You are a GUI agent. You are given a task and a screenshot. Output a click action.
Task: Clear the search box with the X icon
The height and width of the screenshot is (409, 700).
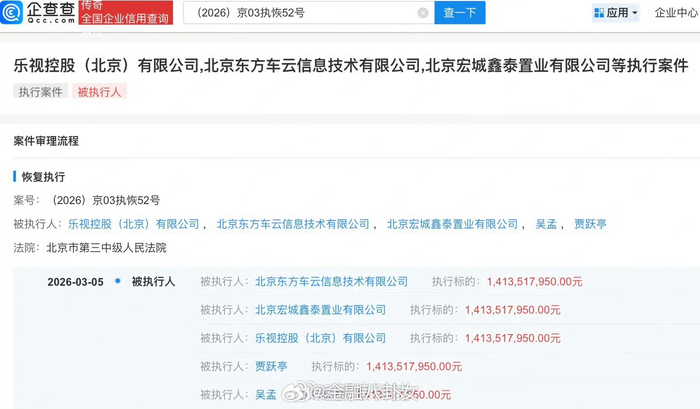(423, 13)
